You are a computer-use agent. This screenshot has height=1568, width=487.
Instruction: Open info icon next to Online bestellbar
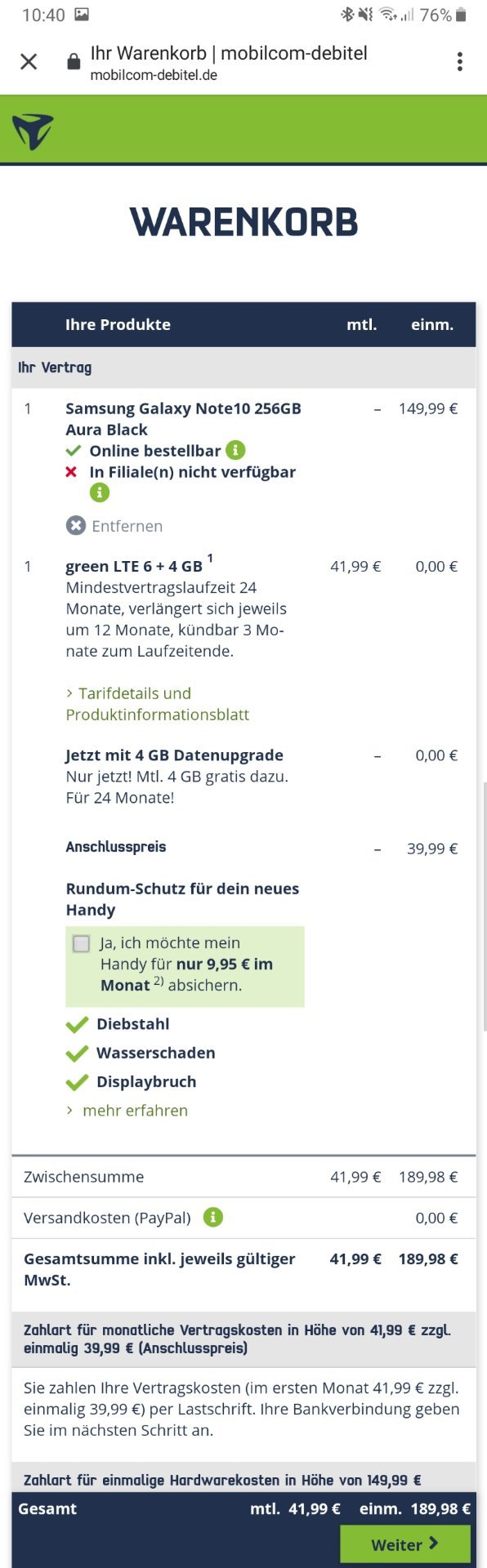(x=235, y=450)
